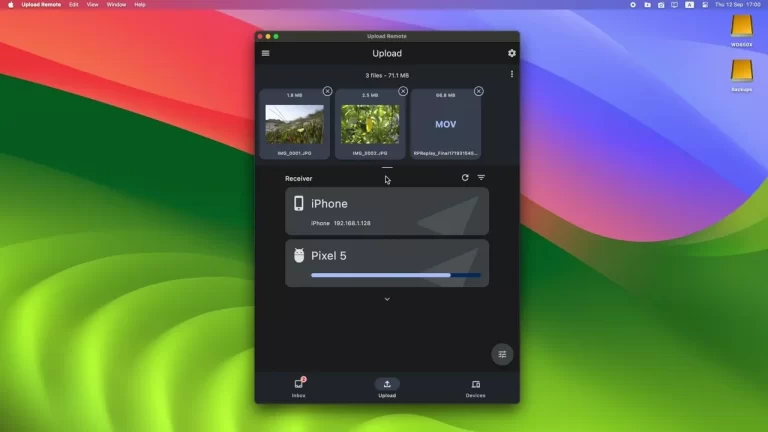Switch to the Upload tab
The height and width of the screenshot is (432, 768).
[x=387, y=387]
